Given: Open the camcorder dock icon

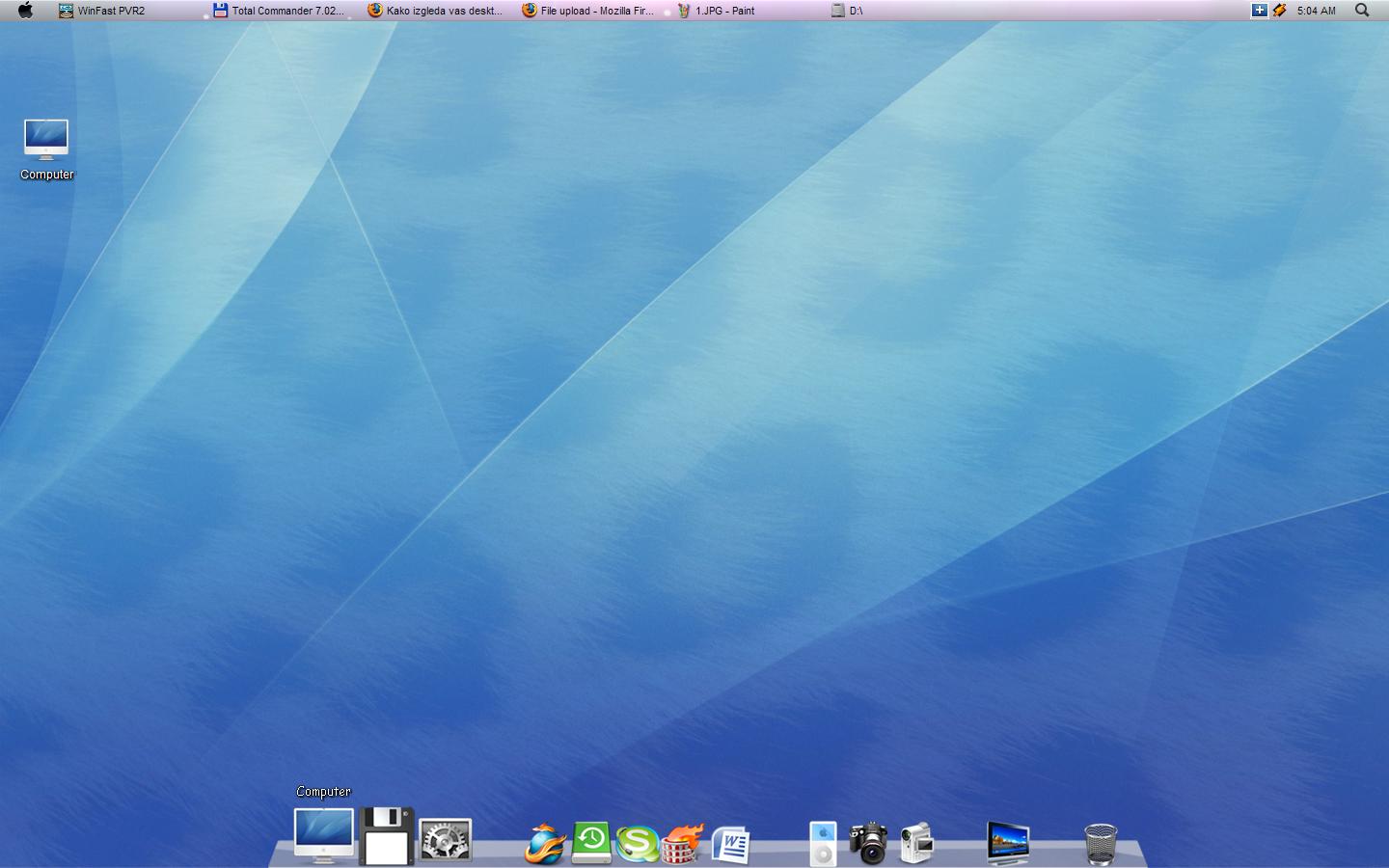Looking at the screenshot, I should tap(916, 843).
